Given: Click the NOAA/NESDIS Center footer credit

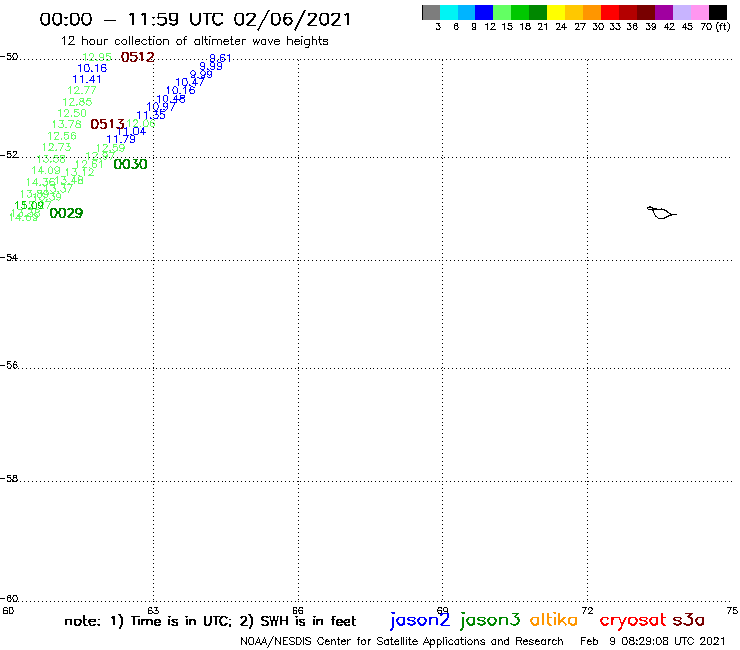Looking at the screenshot, I should point(402,642).
